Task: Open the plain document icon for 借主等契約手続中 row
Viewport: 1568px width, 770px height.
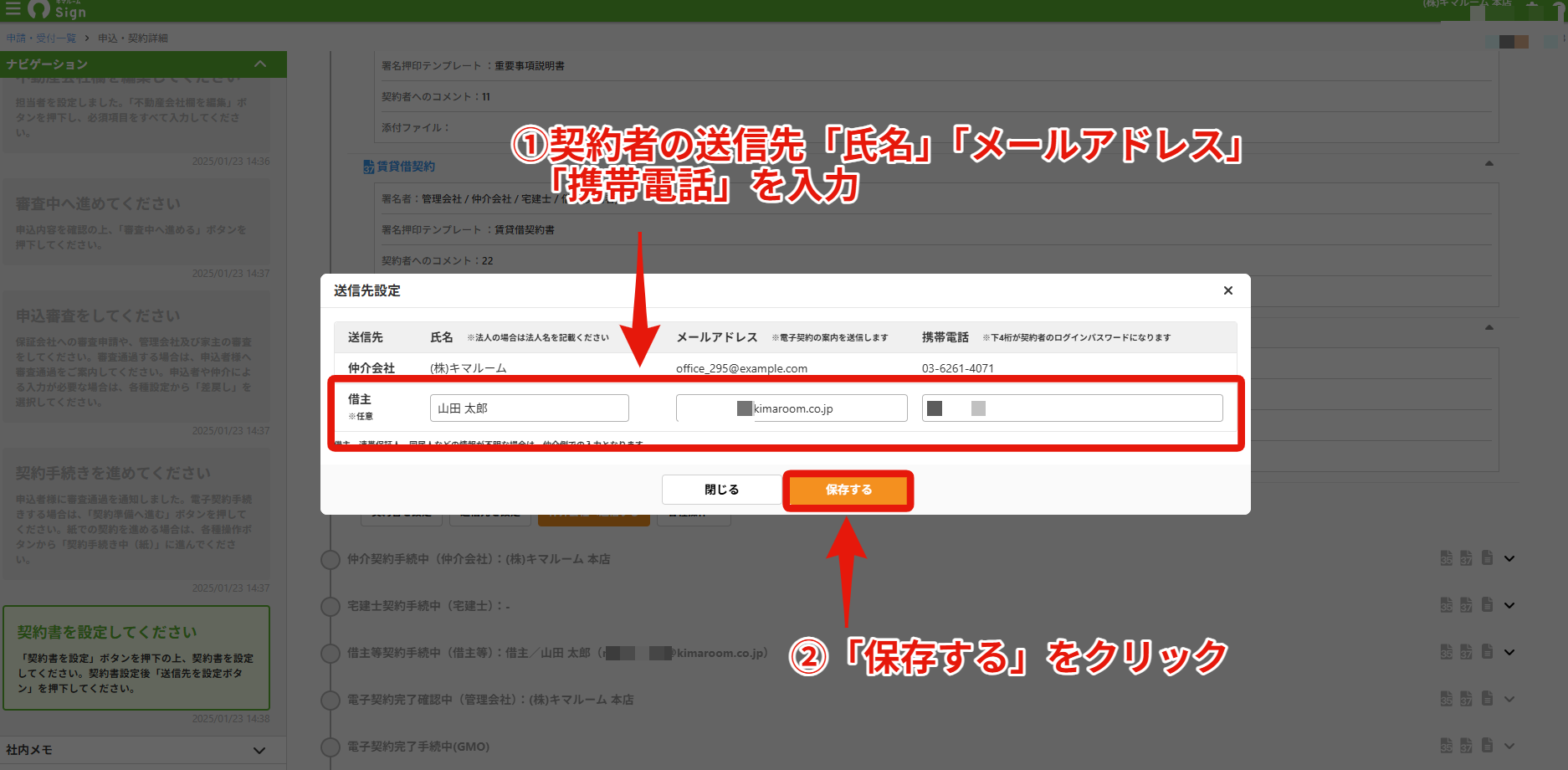Action: [x=1487, y=651]
